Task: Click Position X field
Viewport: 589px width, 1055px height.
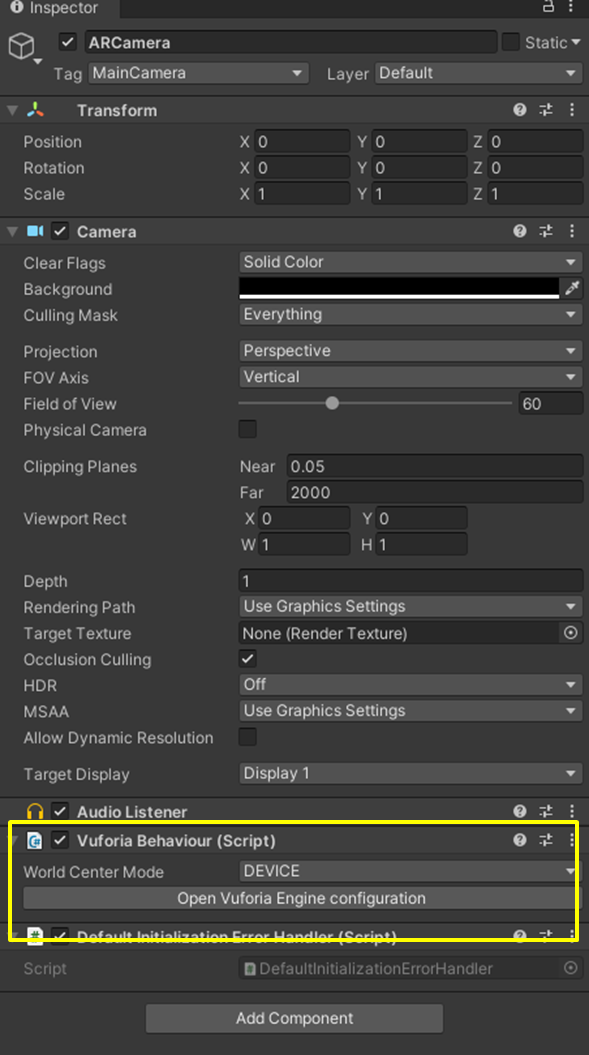Action: 302,142
